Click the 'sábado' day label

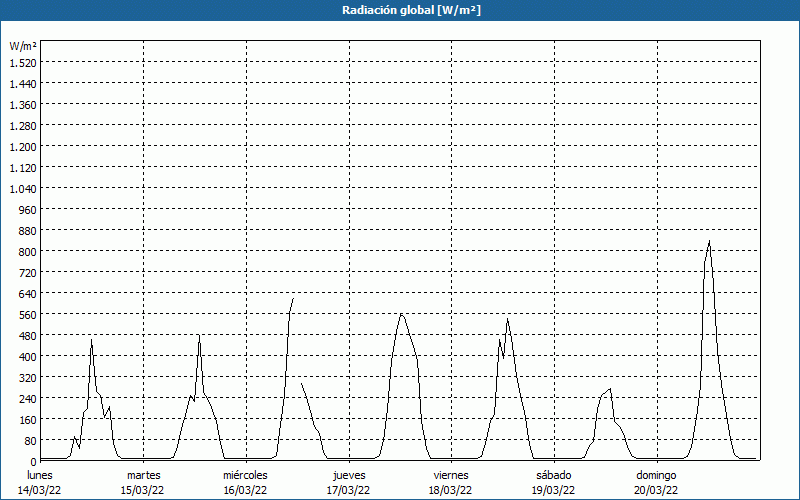[554, 475]
